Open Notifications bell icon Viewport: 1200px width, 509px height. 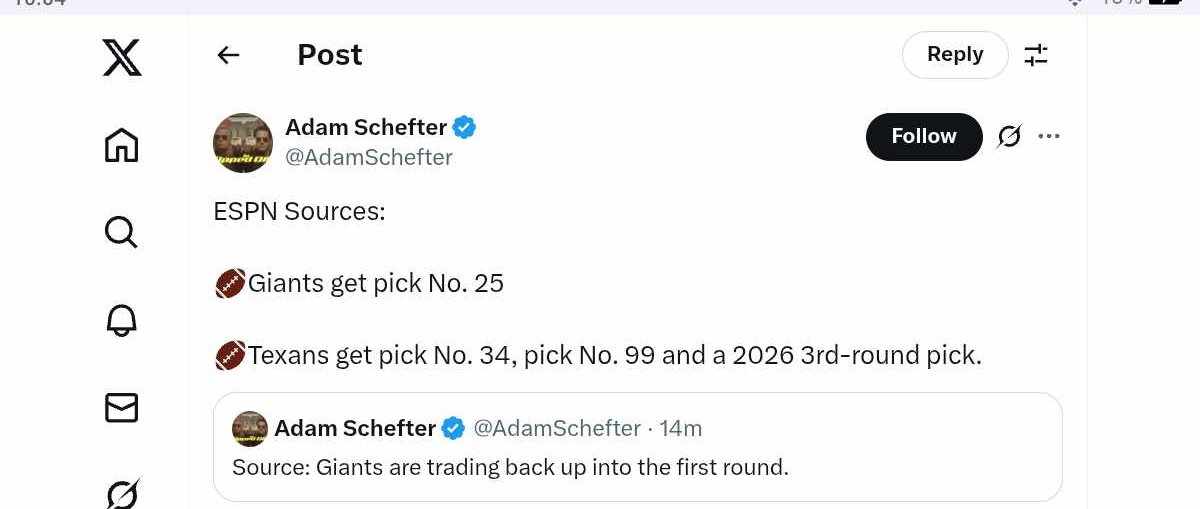121,320
